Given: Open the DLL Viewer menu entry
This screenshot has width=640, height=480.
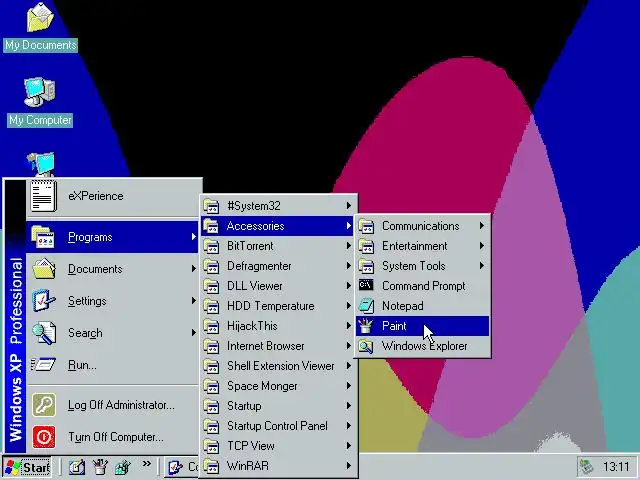Looking at the screenshot, I should point(278,286).
